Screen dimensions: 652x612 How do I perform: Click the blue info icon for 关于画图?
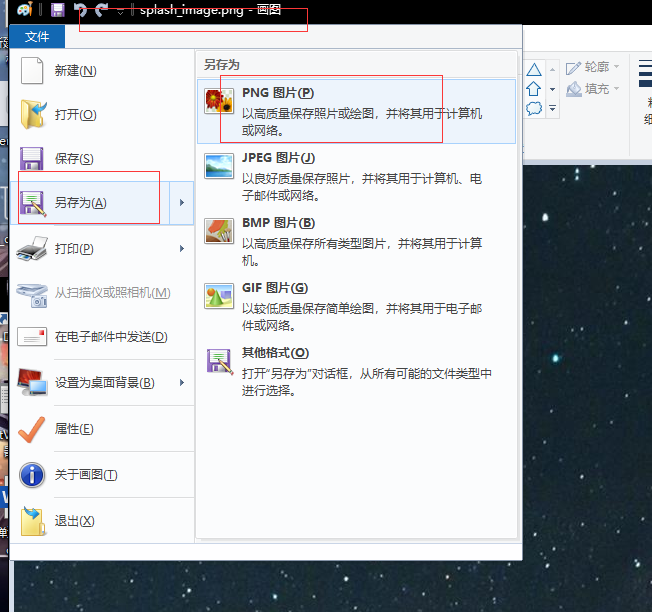click(x=32, y=475)
